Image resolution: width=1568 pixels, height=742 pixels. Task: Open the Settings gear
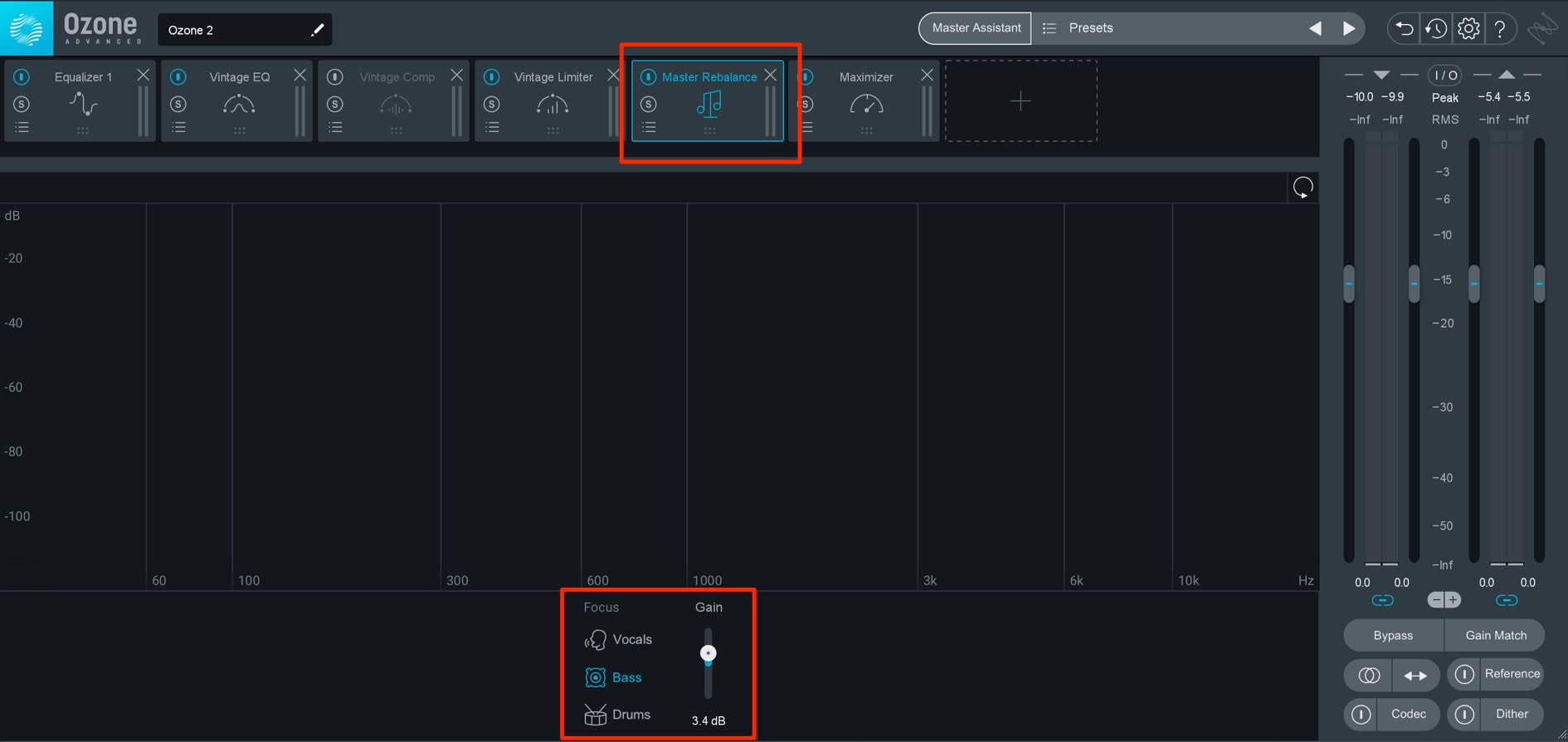[1468, 28]
